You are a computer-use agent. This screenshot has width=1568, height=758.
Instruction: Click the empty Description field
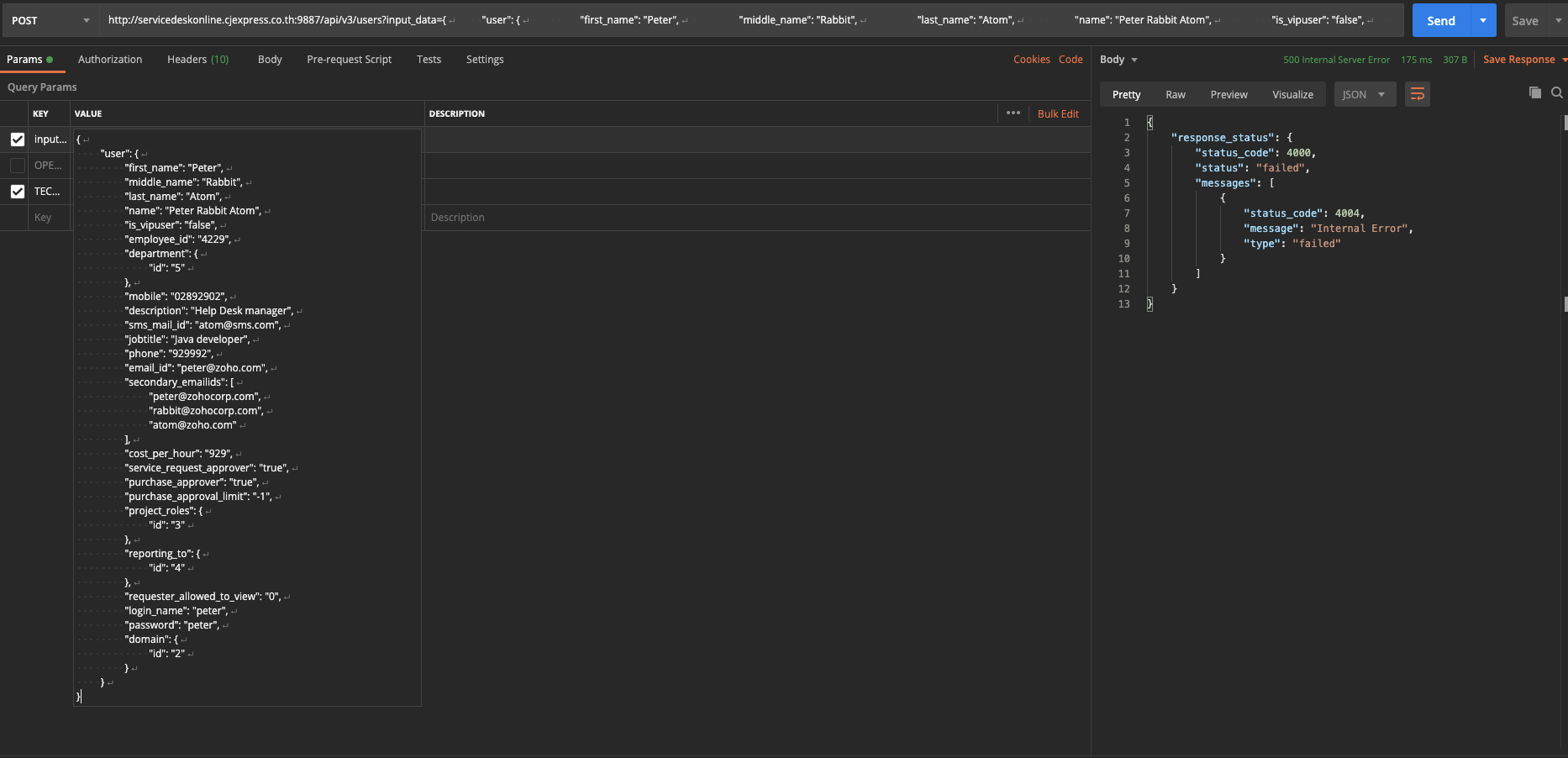coord(757,218)
